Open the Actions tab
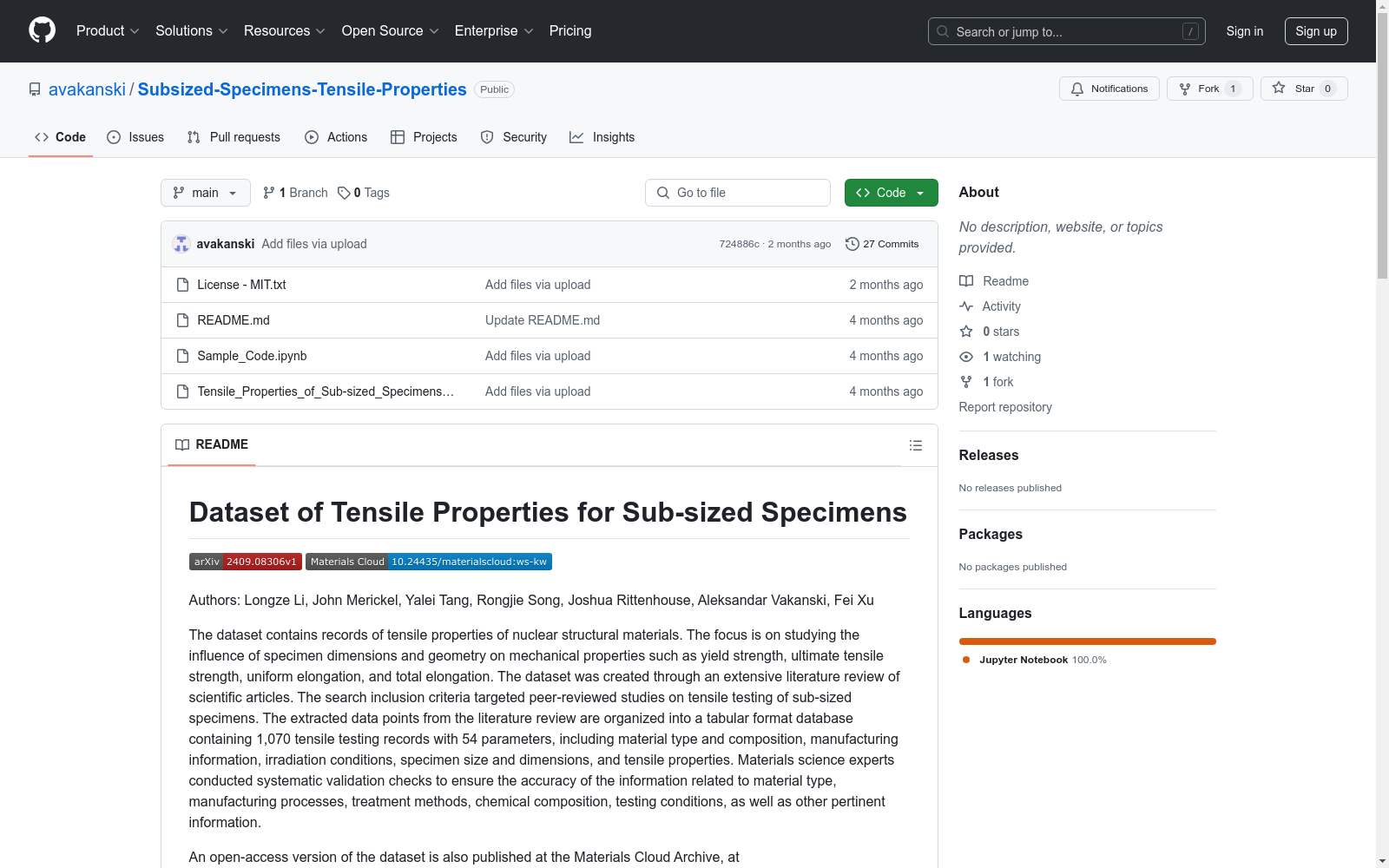Viewport: 1389px width, 868px height. pyautogui.click(x=336, y=137)
